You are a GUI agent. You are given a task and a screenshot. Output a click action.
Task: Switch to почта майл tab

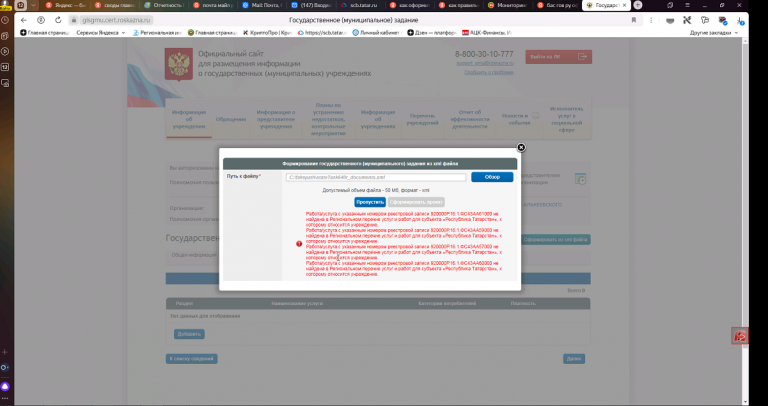213,5
